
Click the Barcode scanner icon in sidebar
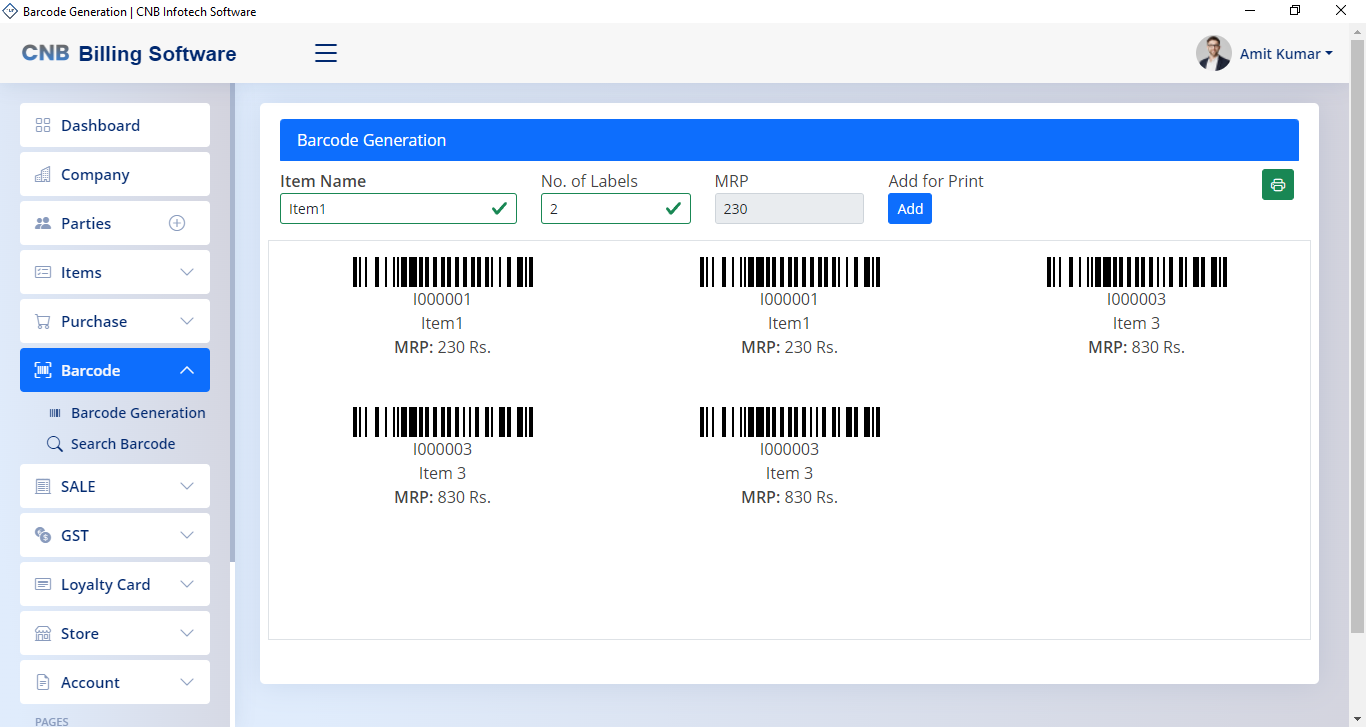pyautogui.click(x=43, y=370)
